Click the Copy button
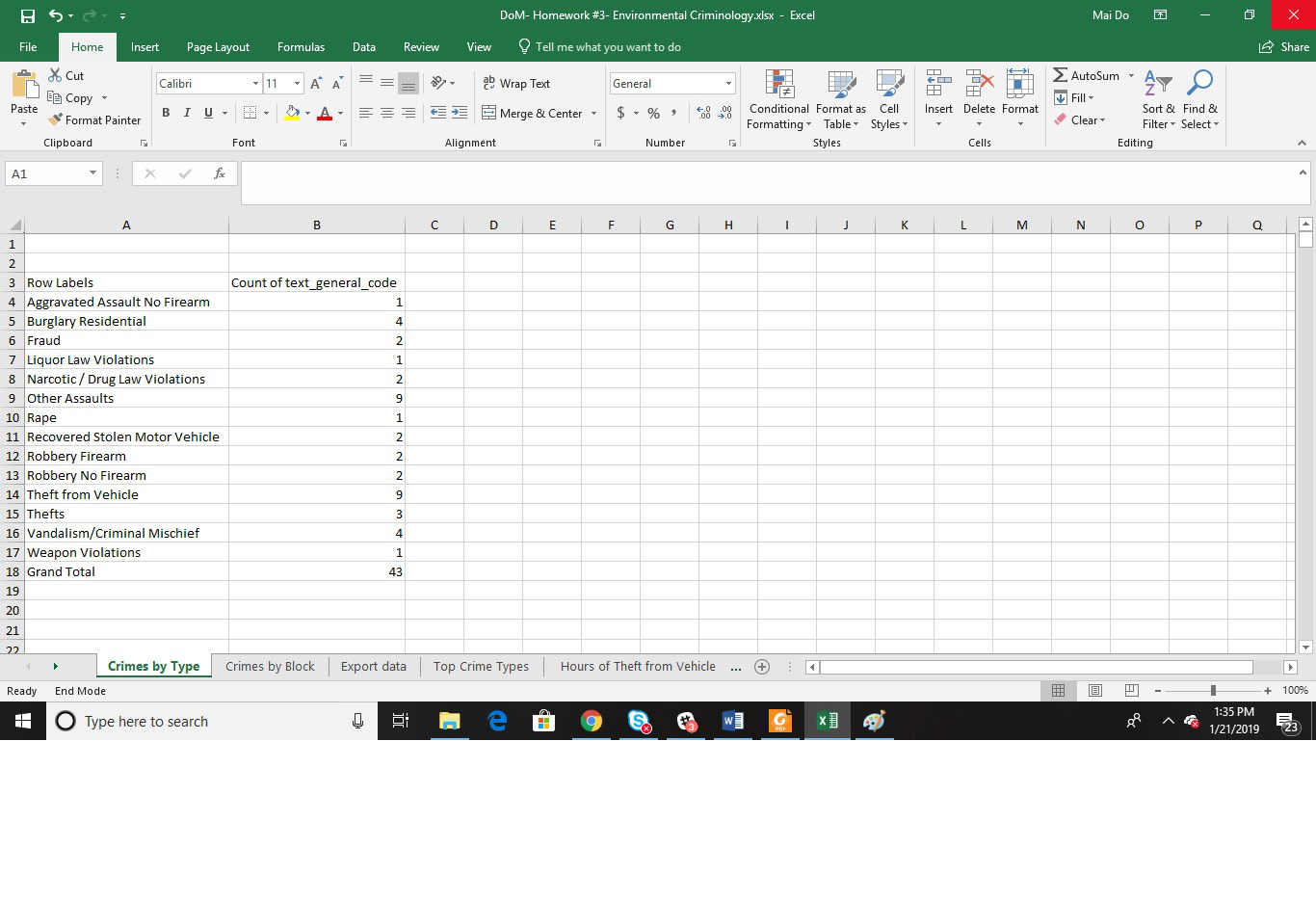This screenshot has height=900, width=1316. (70, 97)
